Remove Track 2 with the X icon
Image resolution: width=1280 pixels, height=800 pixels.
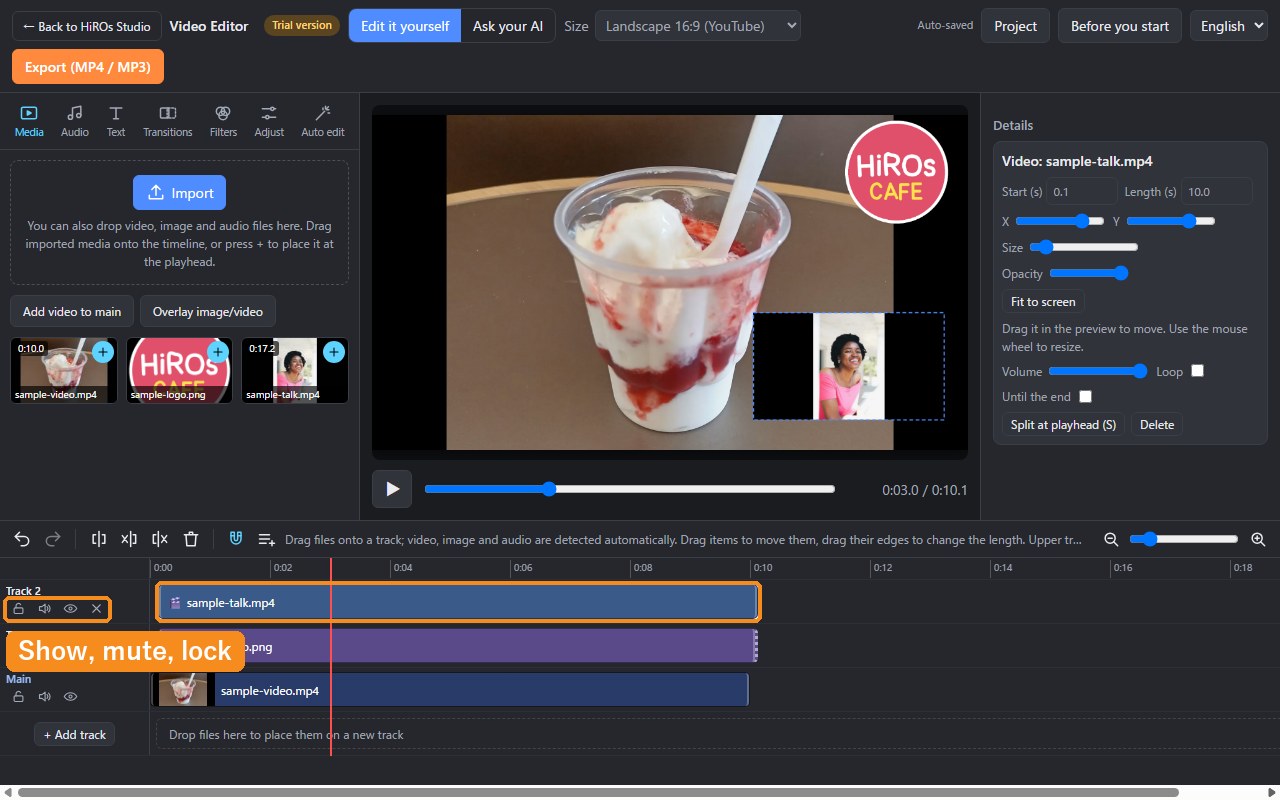96,608
